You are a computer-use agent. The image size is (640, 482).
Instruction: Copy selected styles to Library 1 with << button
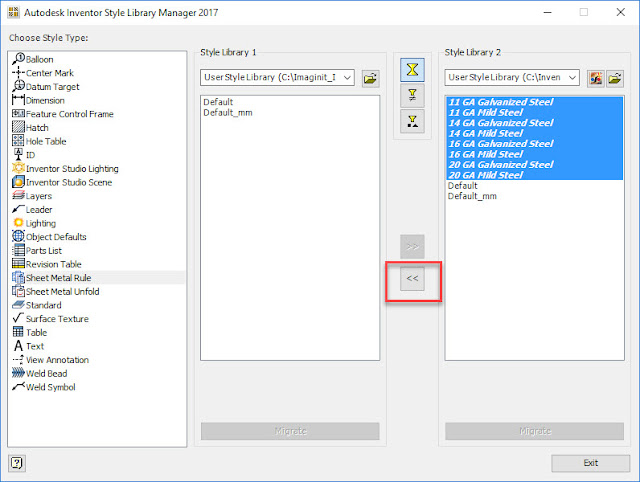[412, 279]
